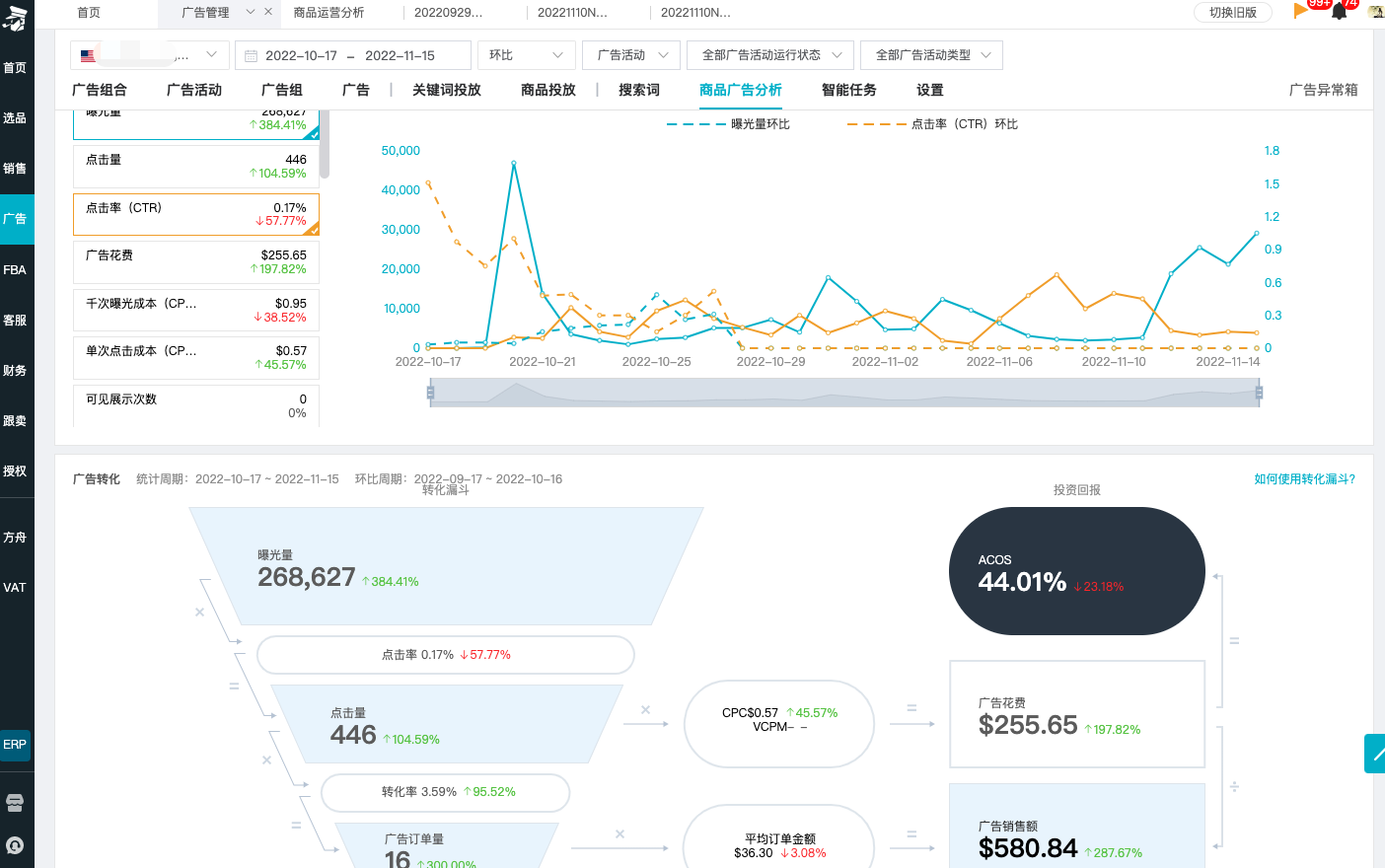Open VAT in the left sidebar

pos(15,588)
